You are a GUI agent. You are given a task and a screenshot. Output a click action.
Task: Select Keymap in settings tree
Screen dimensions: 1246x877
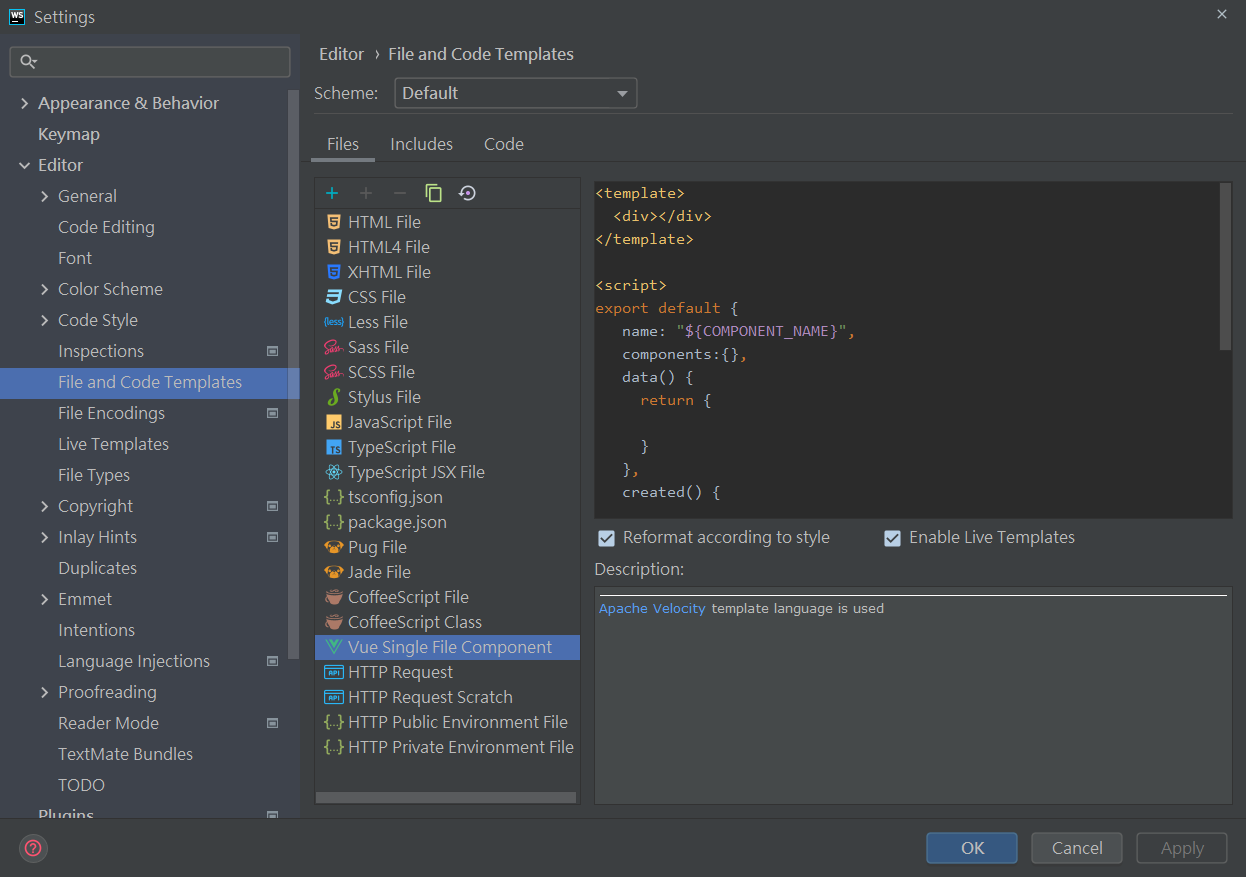69,134
